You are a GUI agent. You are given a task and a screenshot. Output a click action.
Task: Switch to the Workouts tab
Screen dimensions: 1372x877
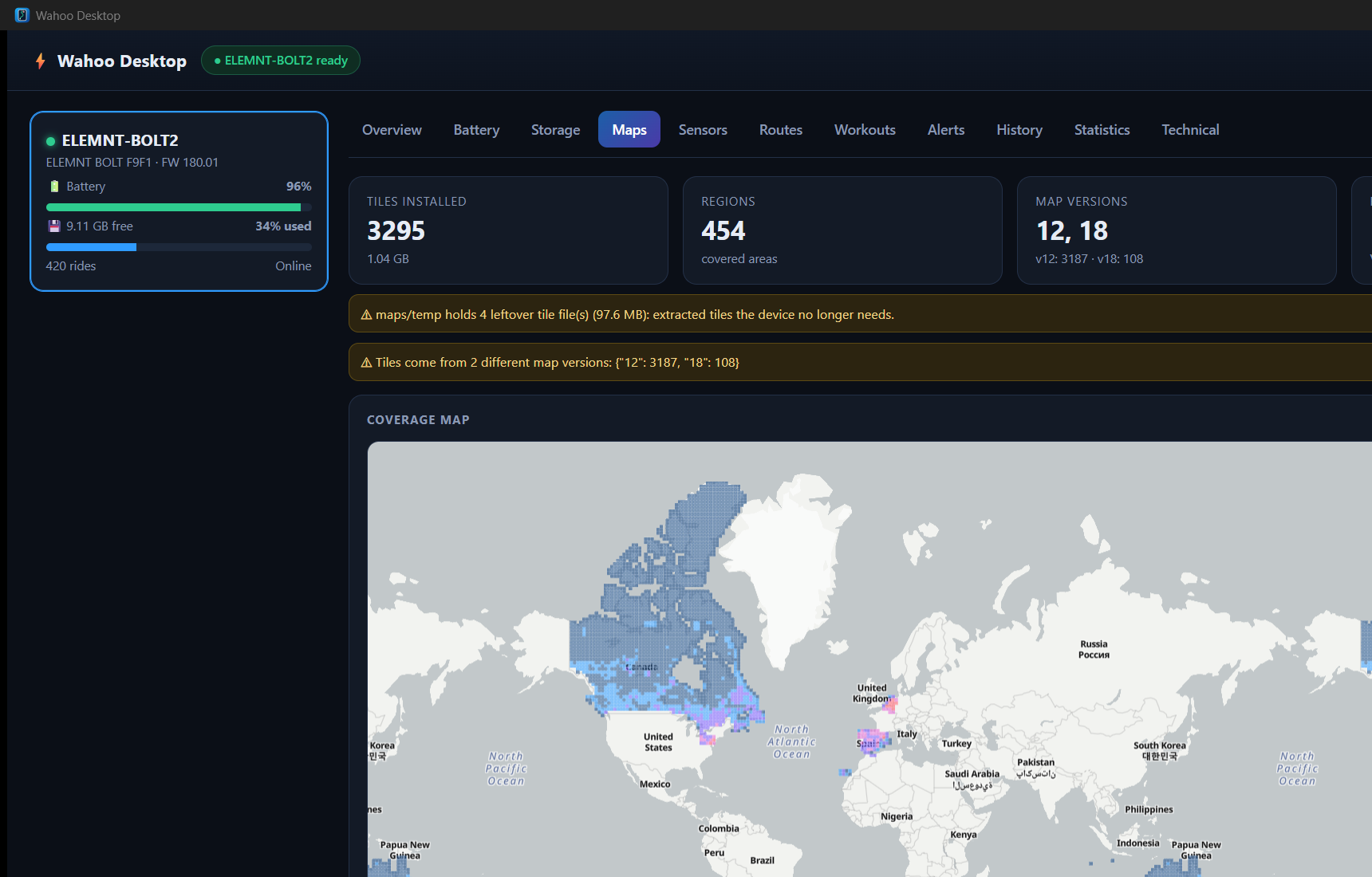pyautogui.click(x=865, y=130)
